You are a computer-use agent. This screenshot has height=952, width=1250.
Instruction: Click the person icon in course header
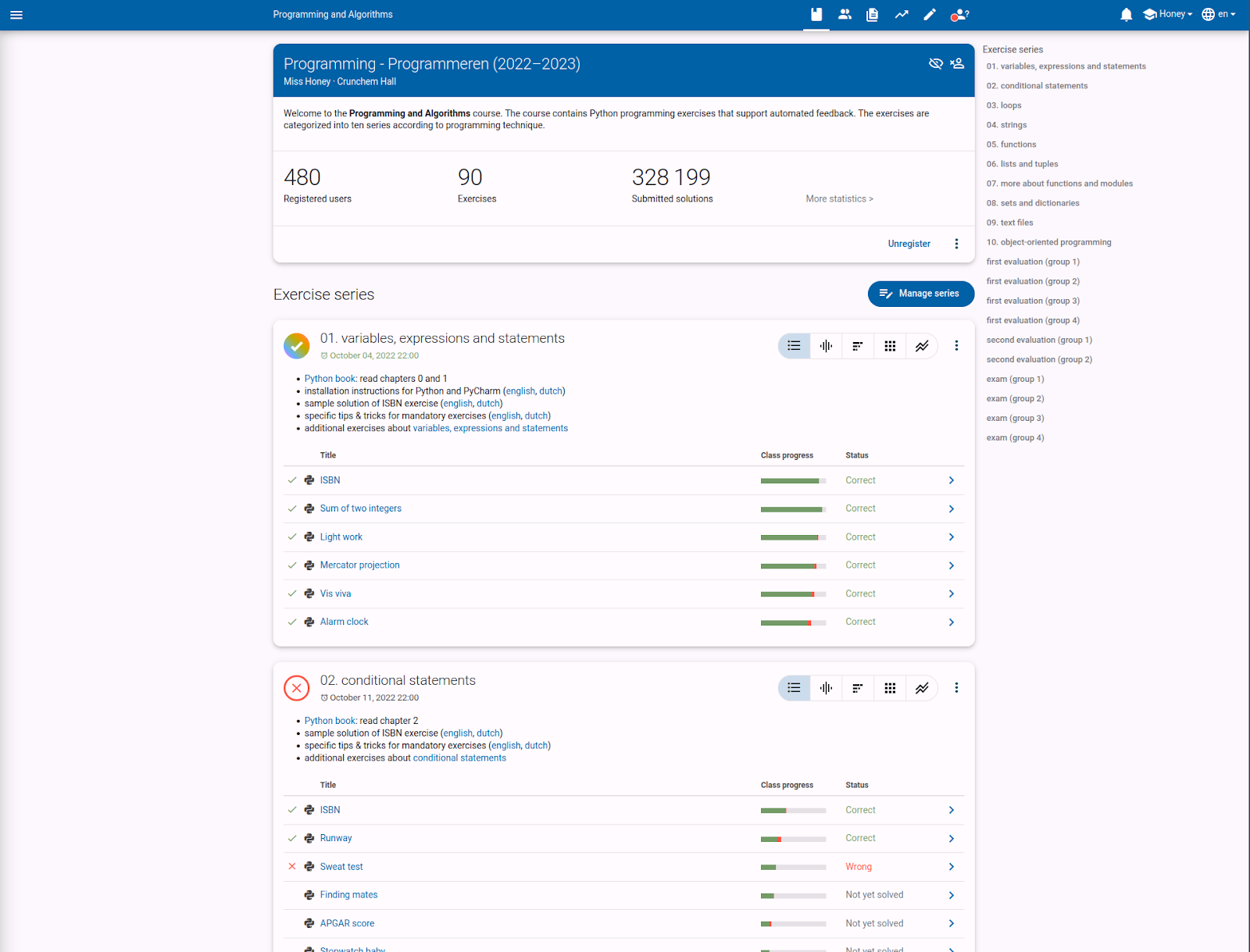pyautogui.click(x=958, y=63)
